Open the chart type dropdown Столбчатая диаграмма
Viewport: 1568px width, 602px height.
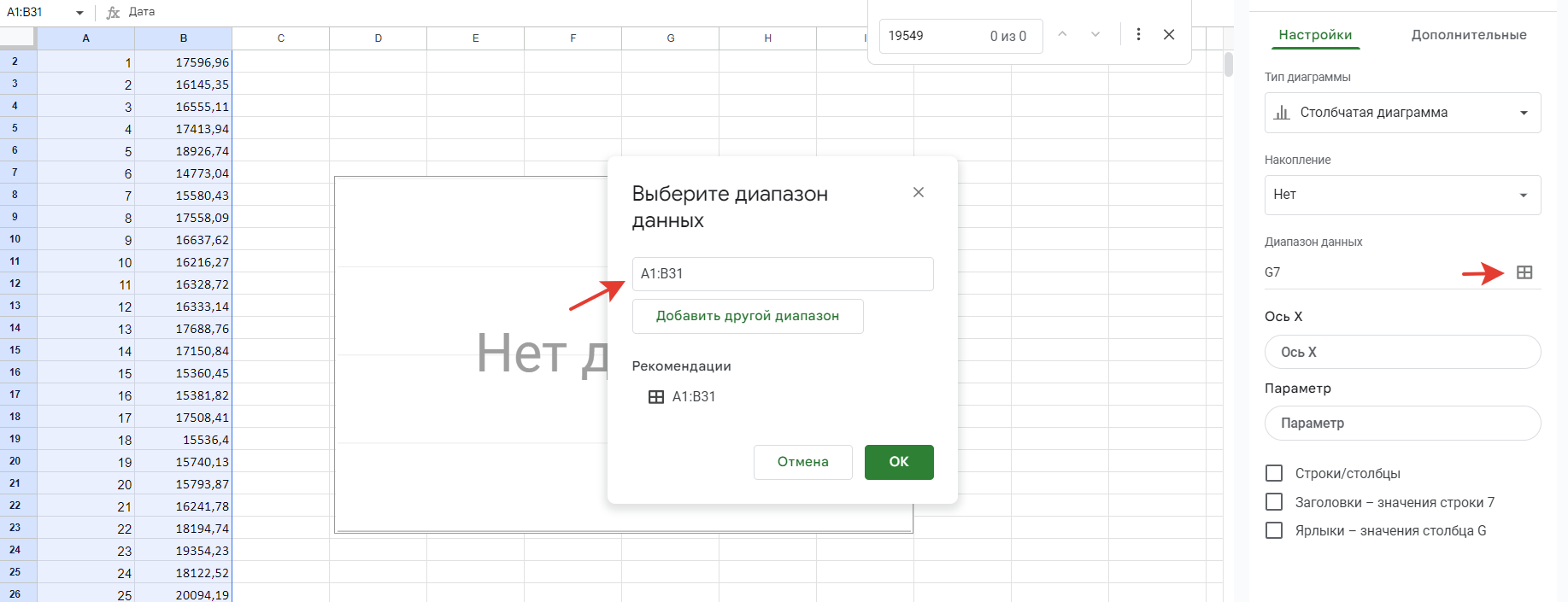(x=1401, y=113)
